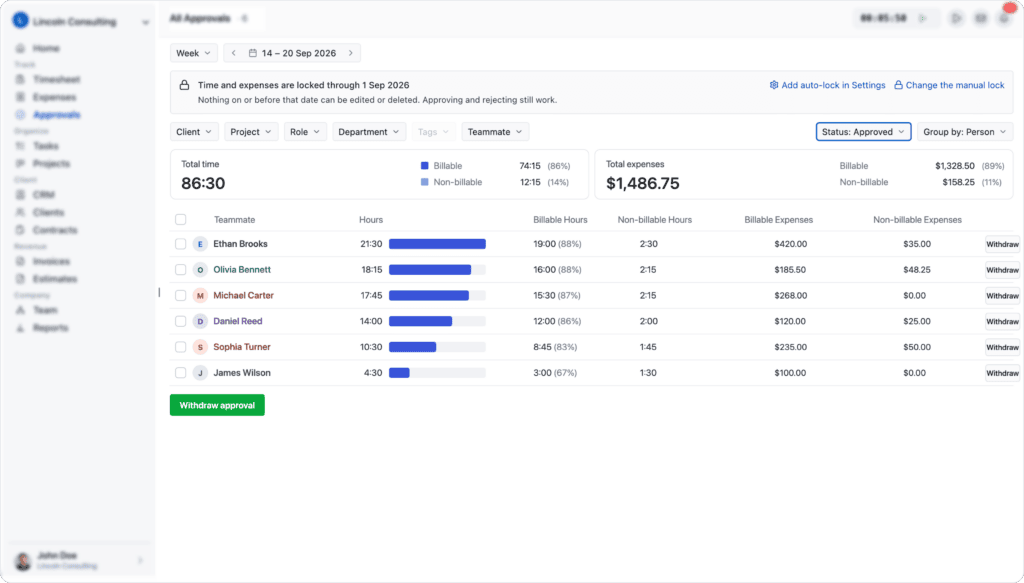
Task: Open the Project filter dropdown
Action: click(251, 132)
